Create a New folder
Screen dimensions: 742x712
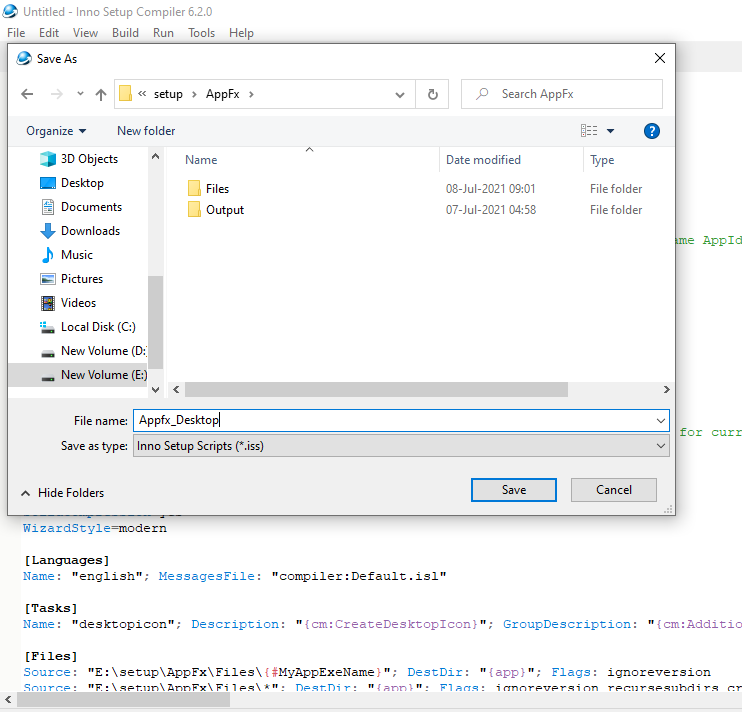click(146, 131)
